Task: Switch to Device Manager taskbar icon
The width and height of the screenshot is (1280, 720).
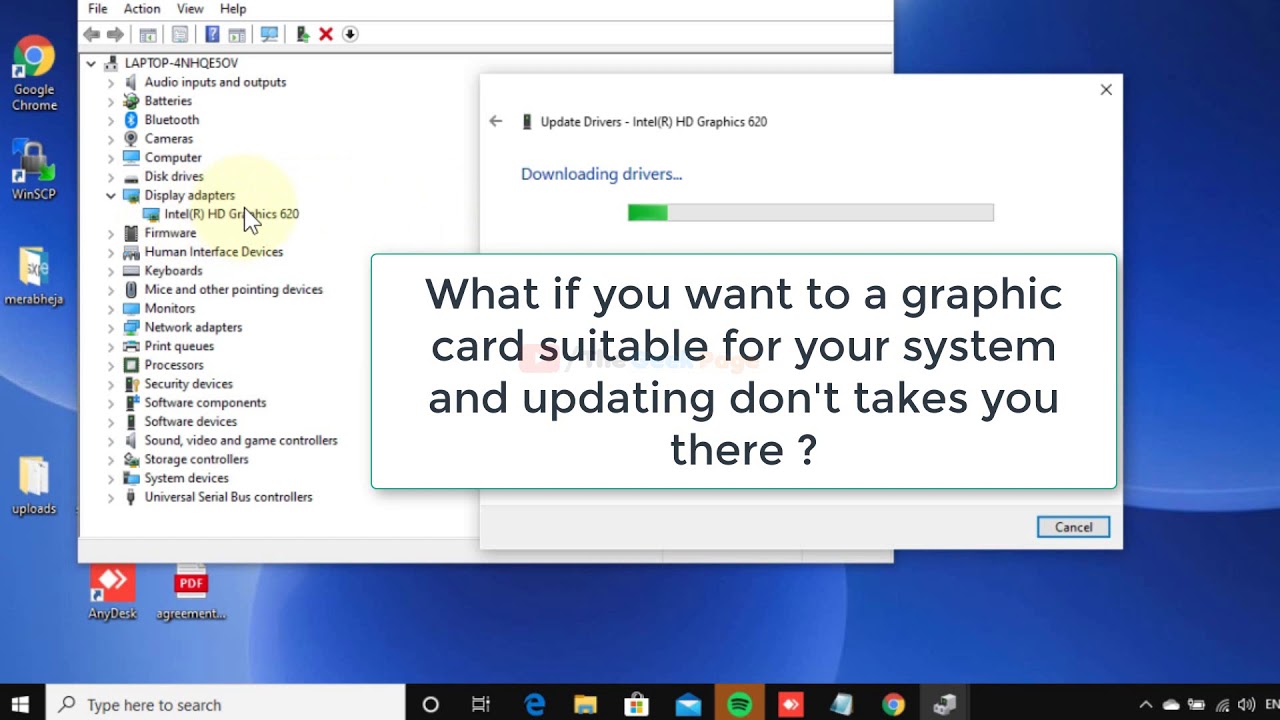Action: 944,705
